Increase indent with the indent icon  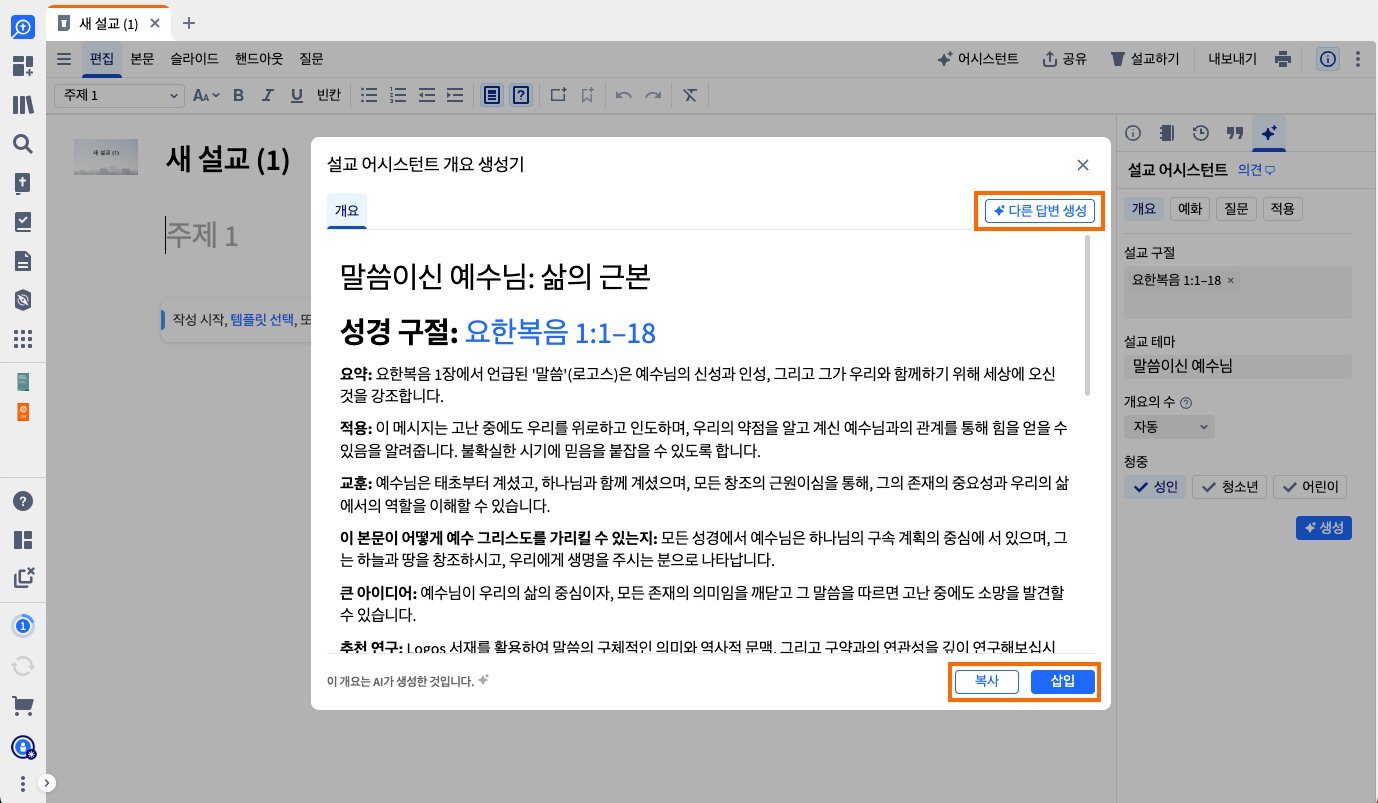455,95
